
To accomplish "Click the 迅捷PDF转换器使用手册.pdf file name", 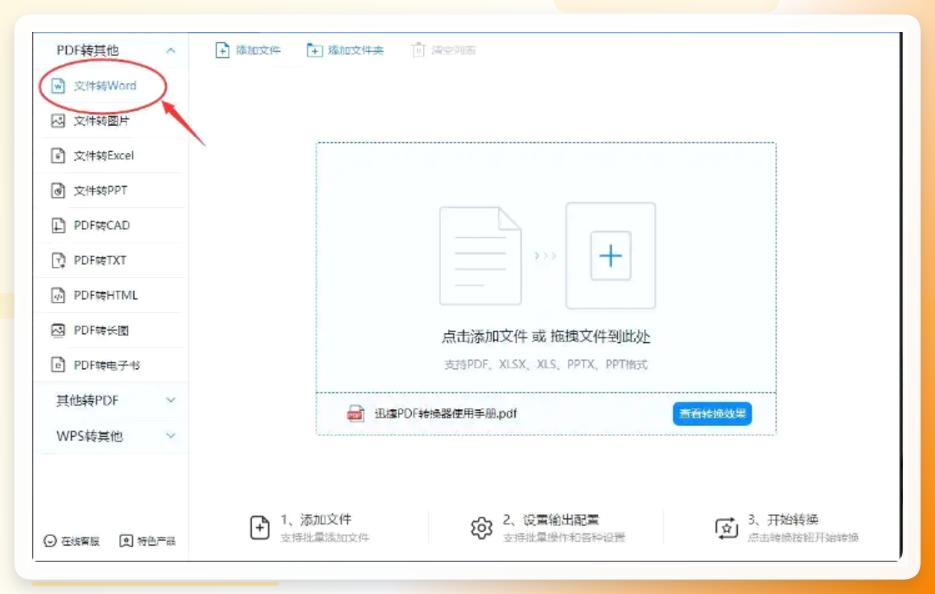I will (x=446, y=413).
